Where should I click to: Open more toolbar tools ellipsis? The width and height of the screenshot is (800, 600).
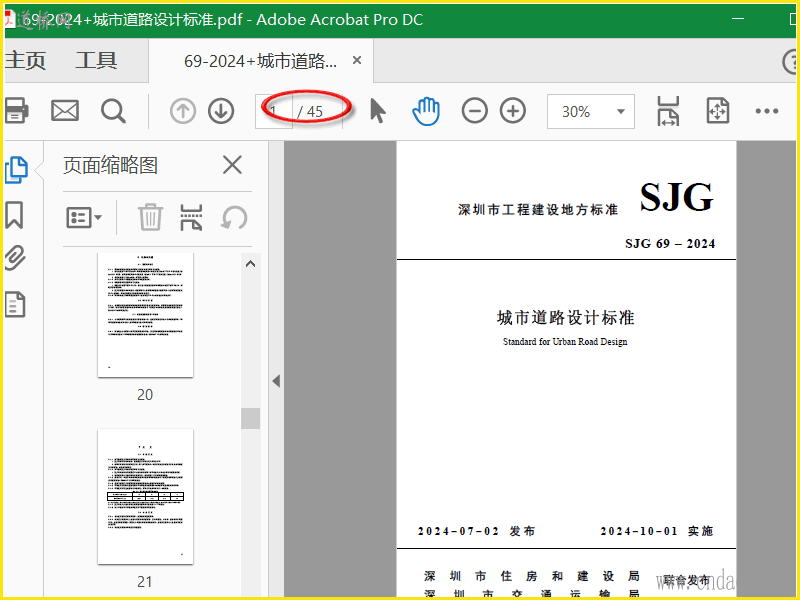click(x=767, y=111)
